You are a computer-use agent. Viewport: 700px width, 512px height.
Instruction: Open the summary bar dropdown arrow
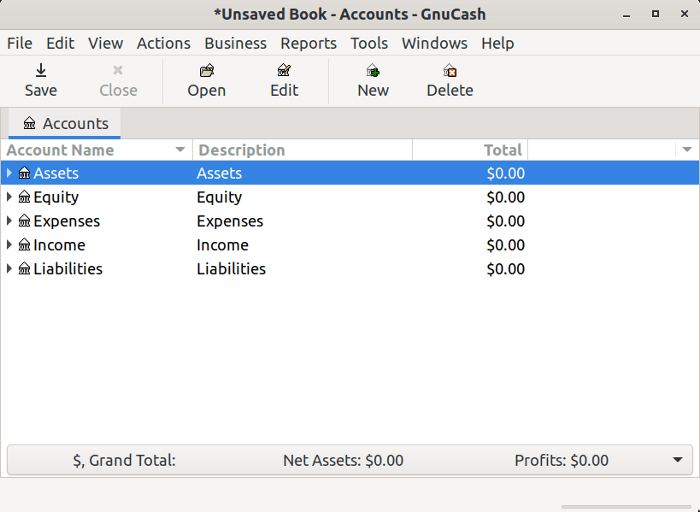[677, 460]
